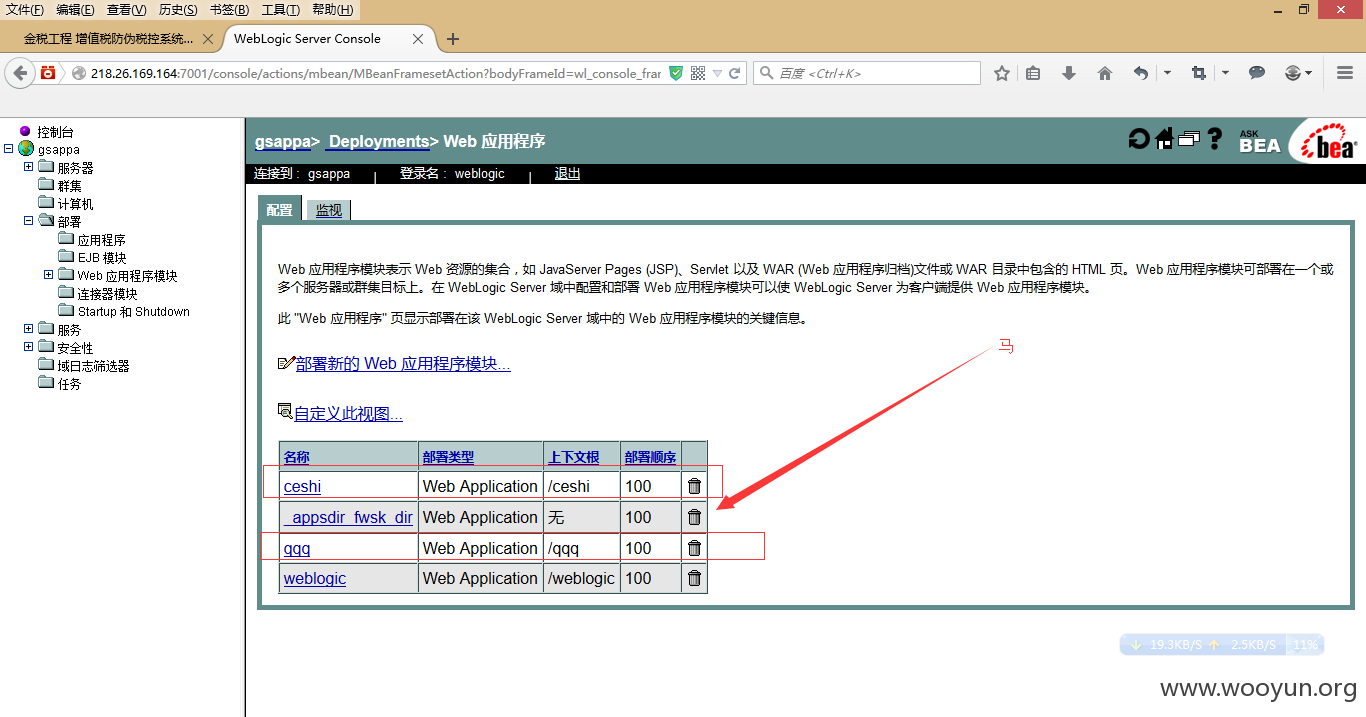Open dropdown arrow beside screenshot crop icon
Image resolution: width=1366 pixels, height=717 pixels.
coord(1225,73)
